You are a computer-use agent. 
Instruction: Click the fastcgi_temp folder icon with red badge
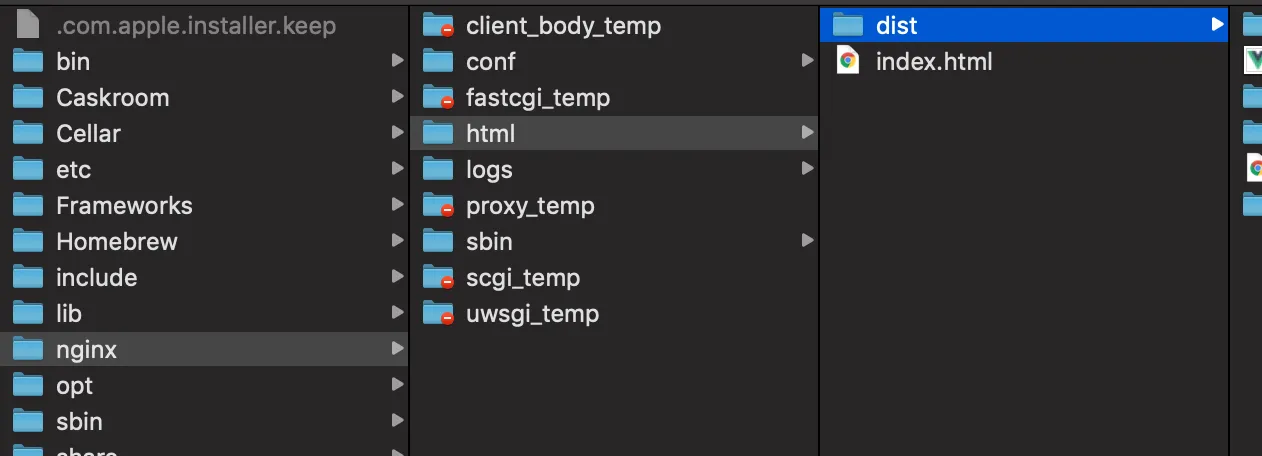pyautogui.click(x=439, y=97)
